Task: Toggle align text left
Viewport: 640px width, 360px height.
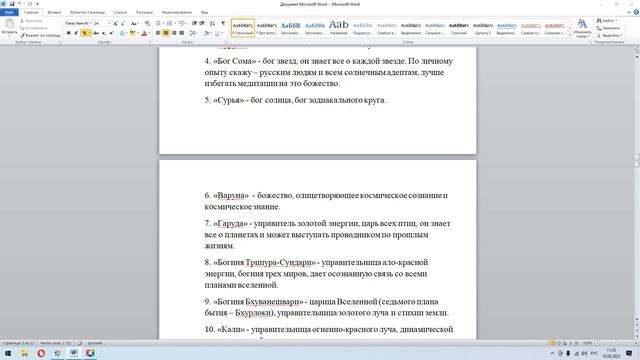Action: tap(158, 33)
